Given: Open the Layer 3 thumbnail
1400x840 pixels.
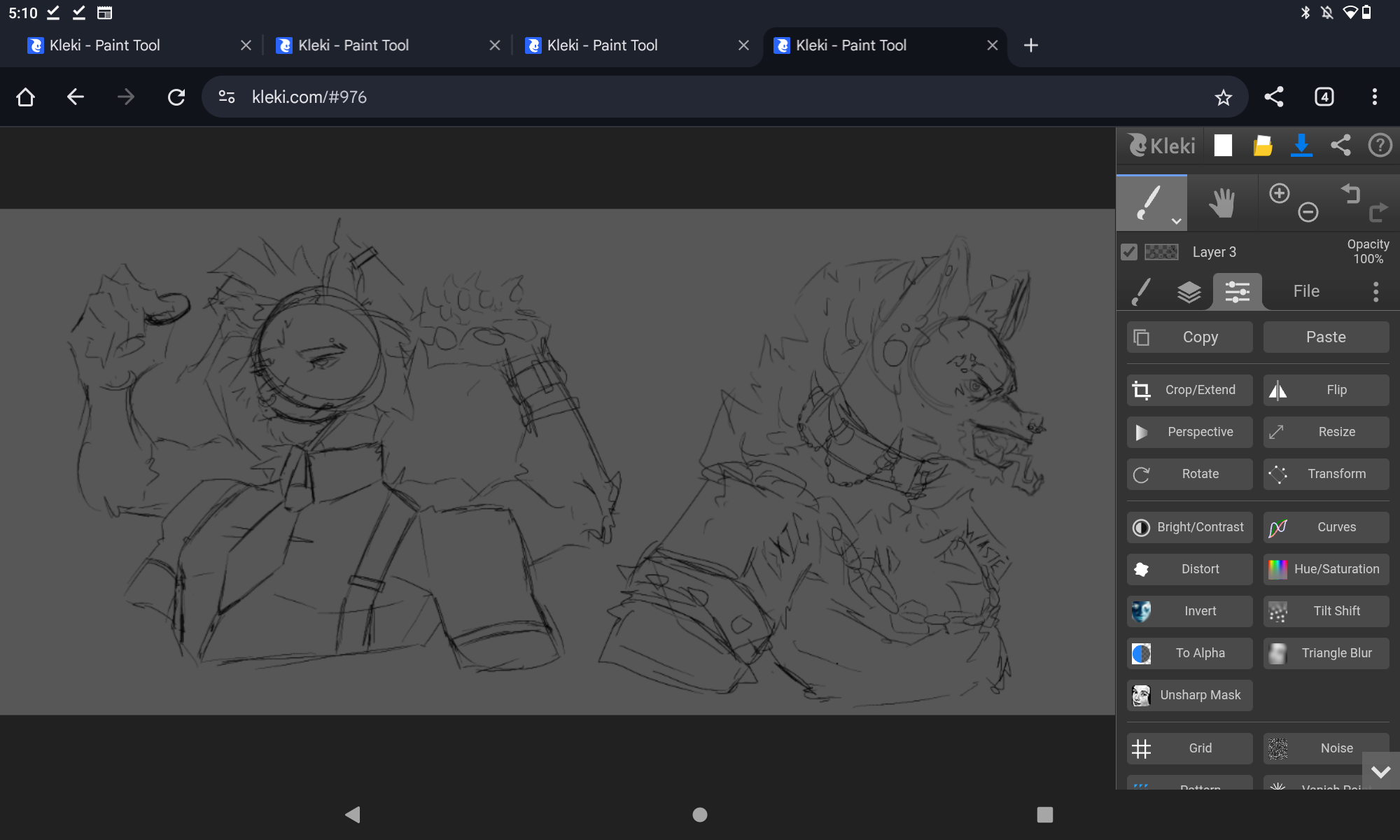Looking at the screenshot, I should pos(1161,252).
